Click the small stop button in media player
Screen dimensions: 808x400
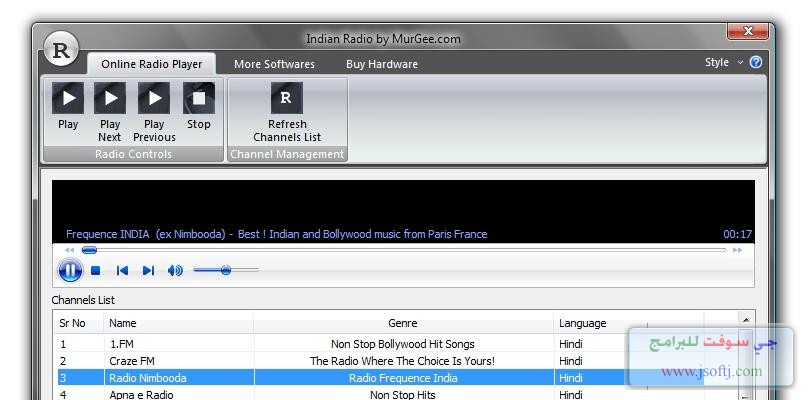click(95, 270)
